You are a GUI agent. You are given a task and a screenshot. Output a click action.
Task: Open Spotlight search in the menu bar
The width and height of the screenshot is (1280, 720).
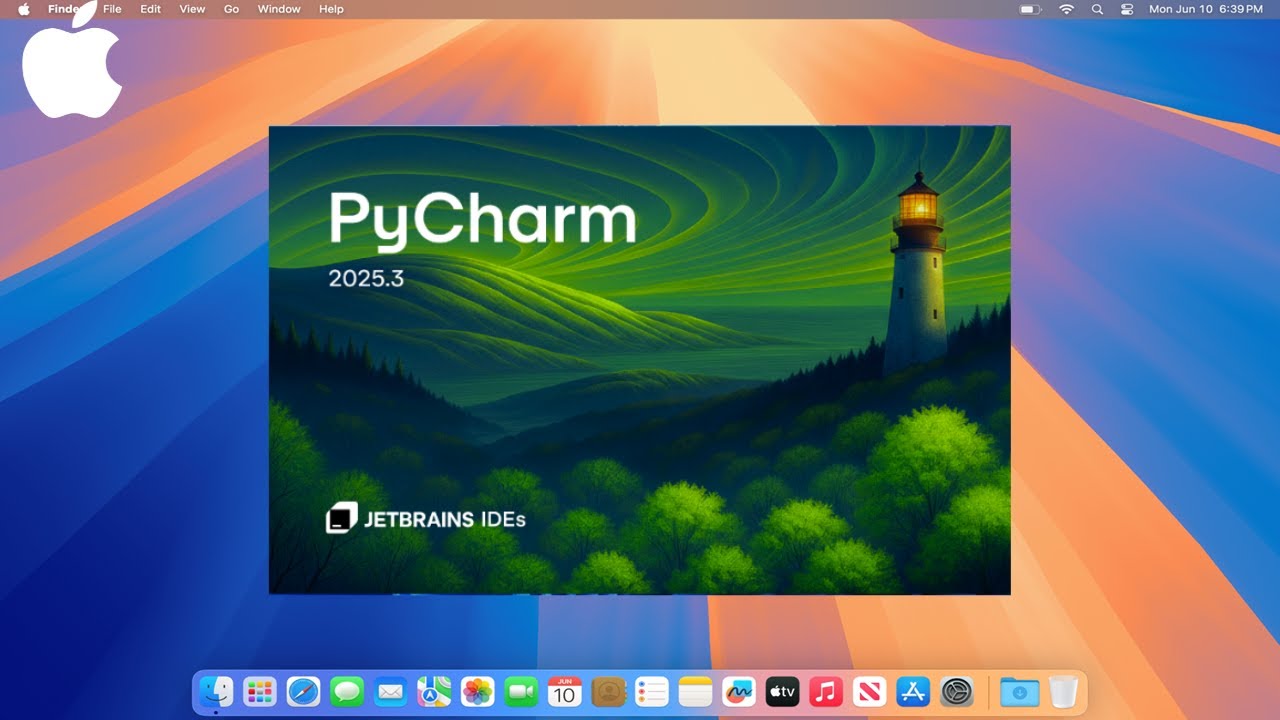click(1097, 9)
